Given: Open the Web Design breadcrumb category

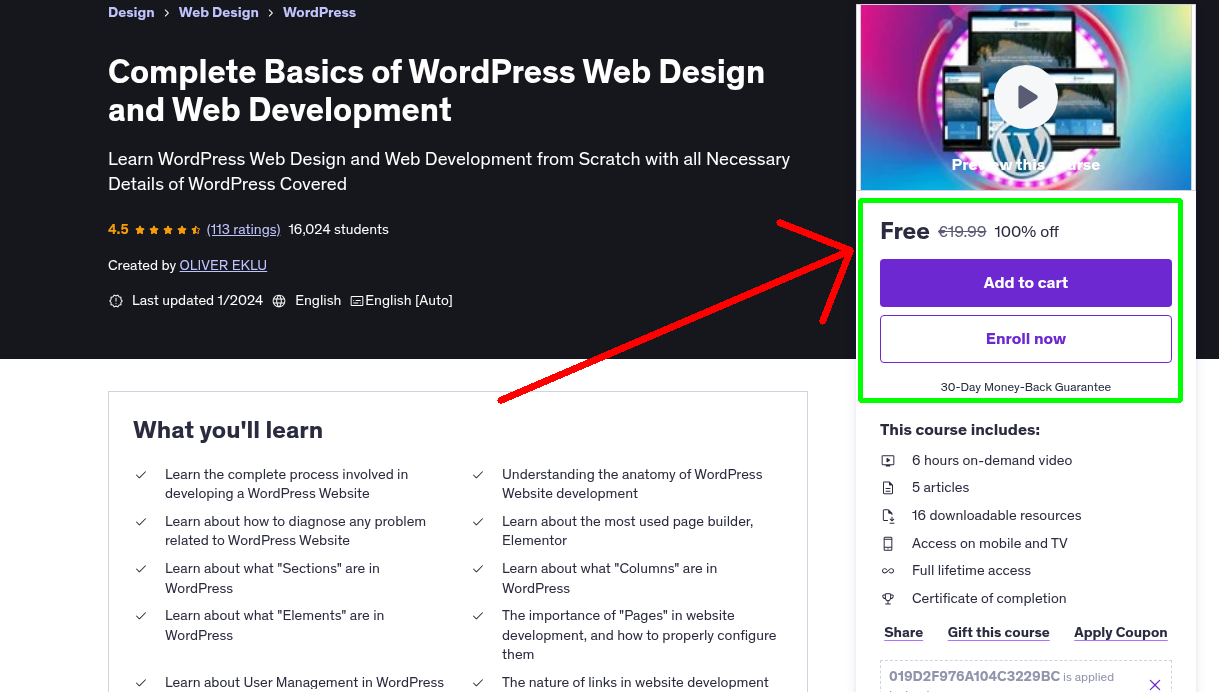Looking at the screenshot, I should click(x=219, y=12).
